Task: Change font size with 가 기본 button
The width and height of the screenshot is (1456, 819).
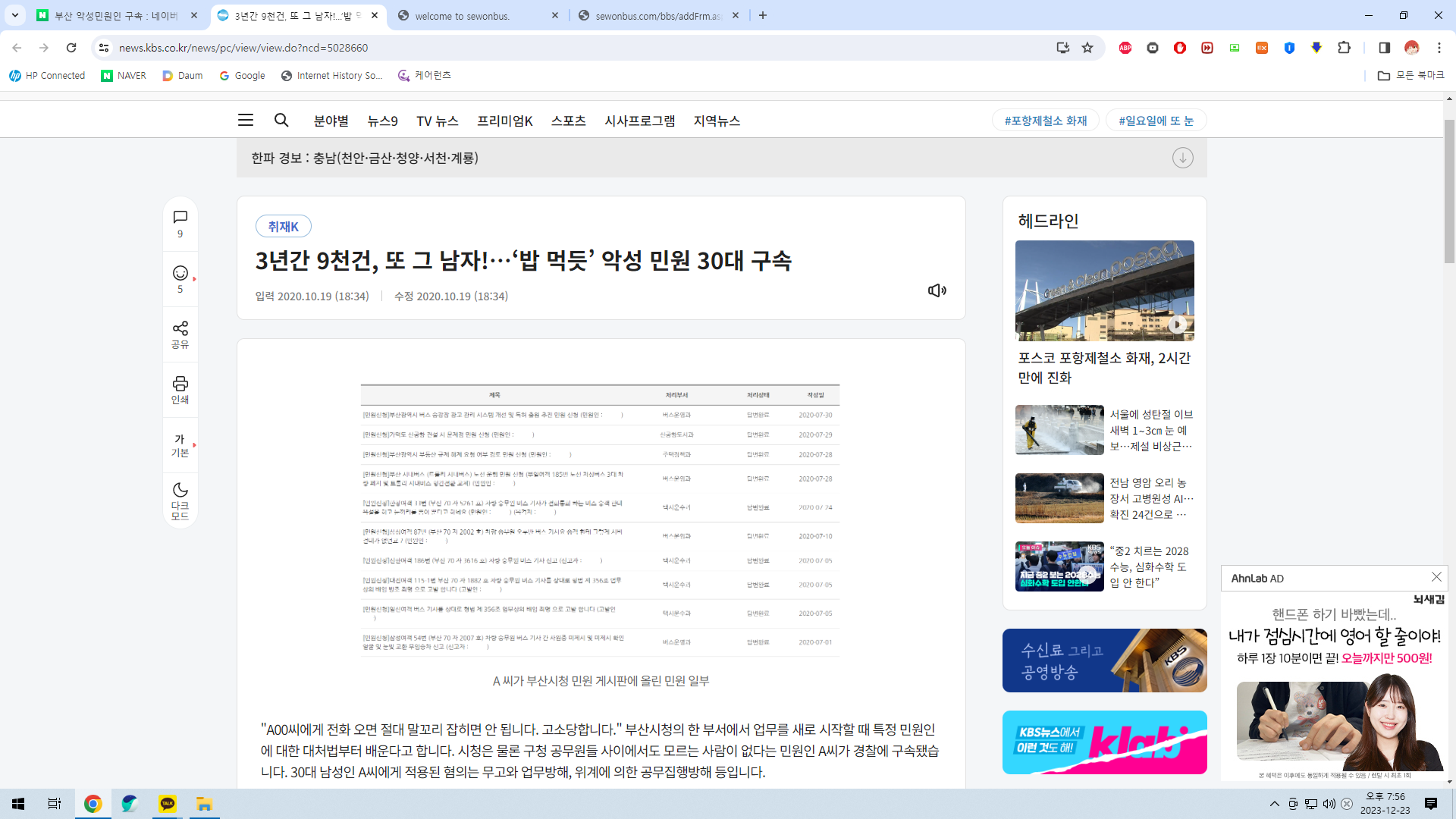Action: (180, 445)
